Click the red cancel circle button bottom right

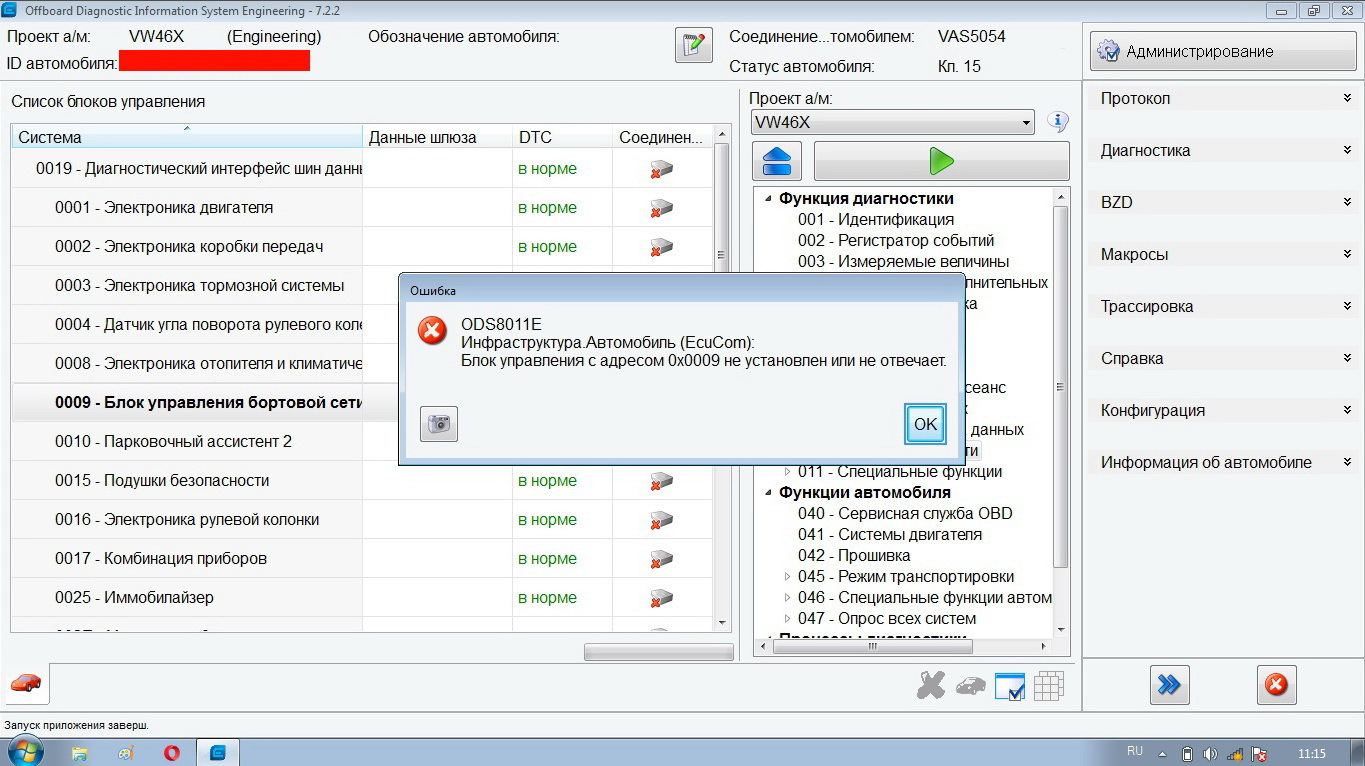(1276, 685)
